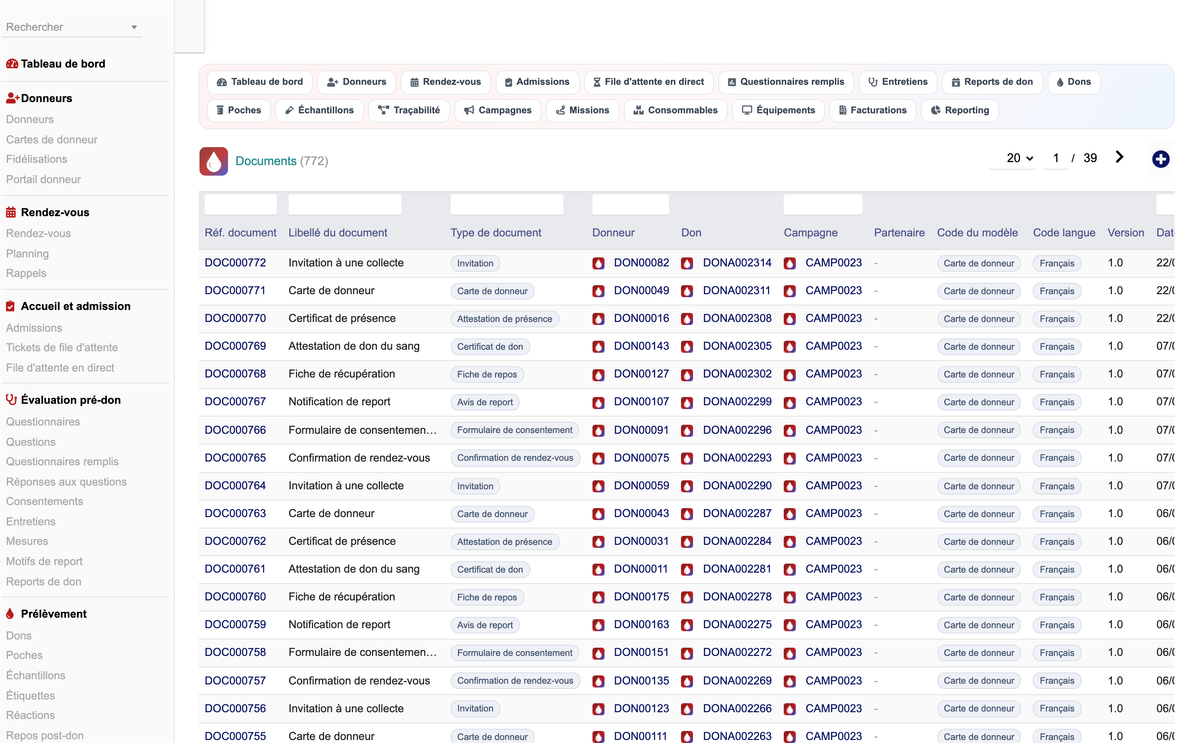The image size is (1200, 743).
Task: Open the Rechercher search dropdown
Action: (x=72, y=27)
